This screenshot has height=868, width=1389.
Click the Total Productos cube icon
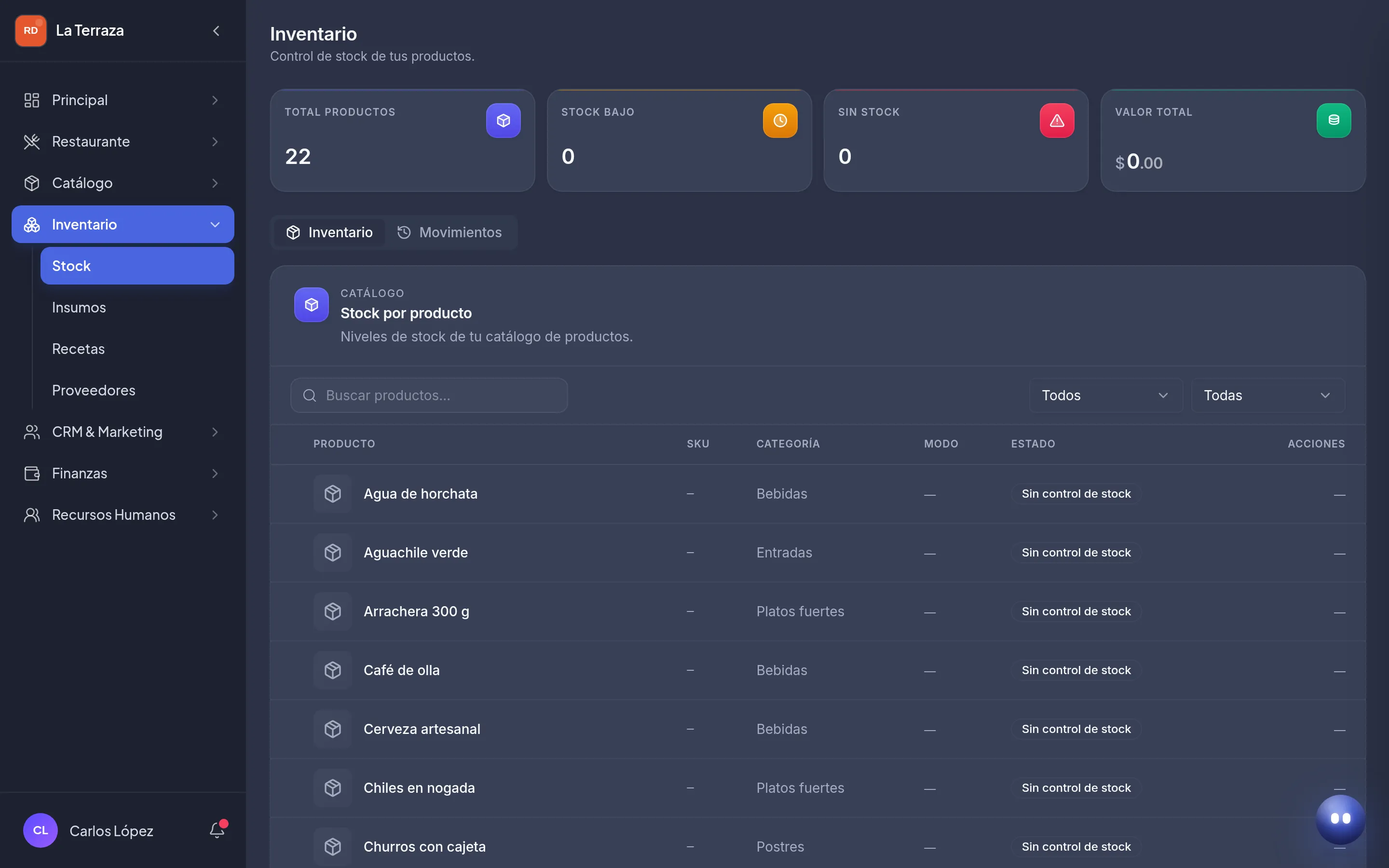[504, 121]
